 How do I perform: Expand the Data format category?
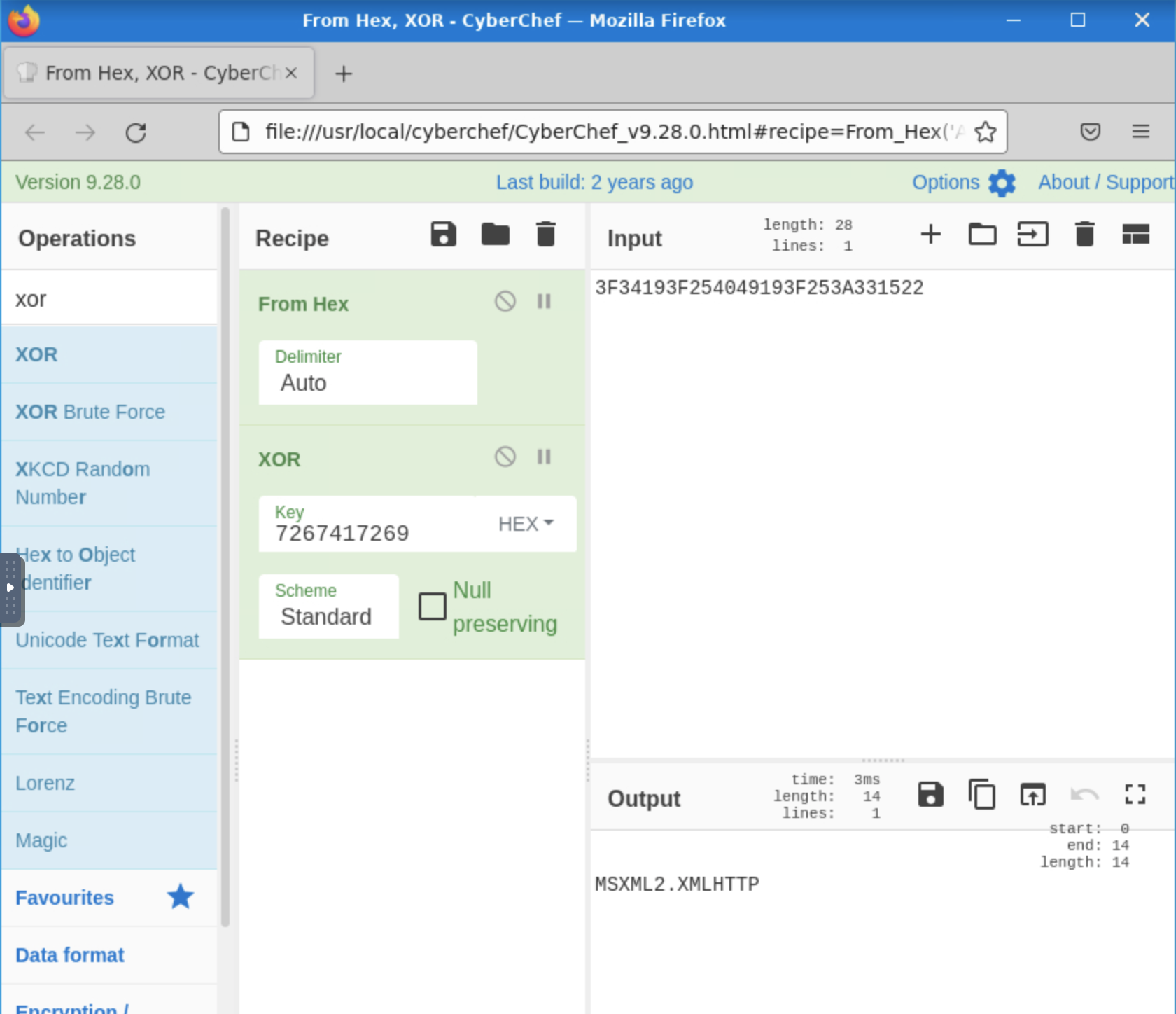70,955
